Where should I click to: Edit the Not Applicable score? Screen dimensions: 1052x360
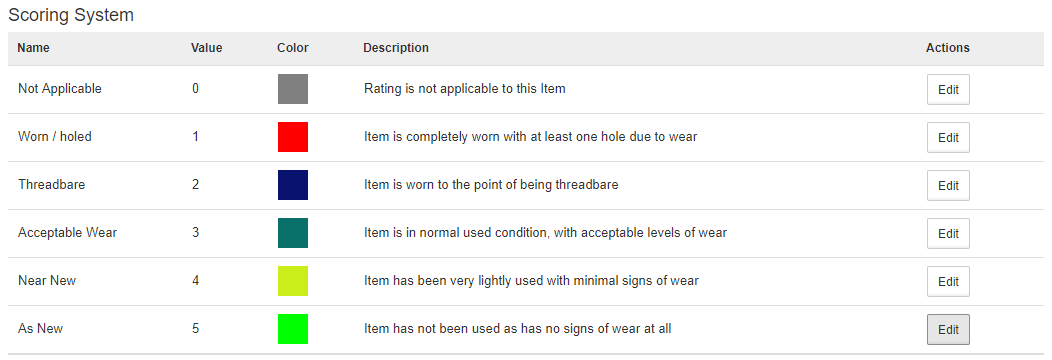pyautogui.click(x=948, y=89)
